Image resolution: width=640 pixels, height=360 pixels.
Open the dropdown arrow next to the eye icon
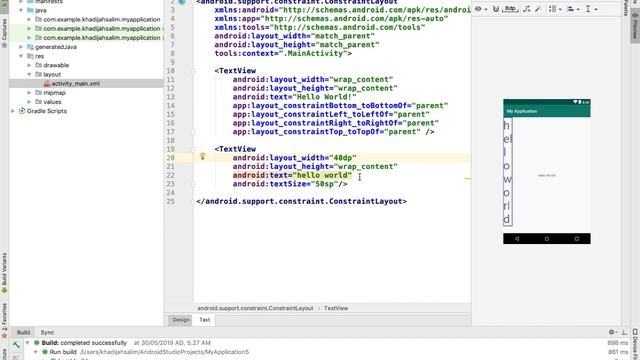[486, 9]
